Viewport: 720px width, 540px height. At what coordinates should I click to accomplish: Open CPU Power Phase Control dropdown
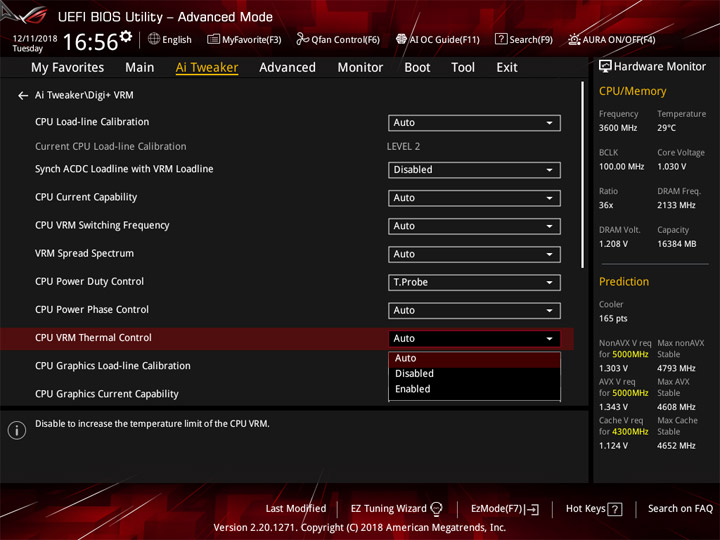pyautogui.click(x=474, y=310)
